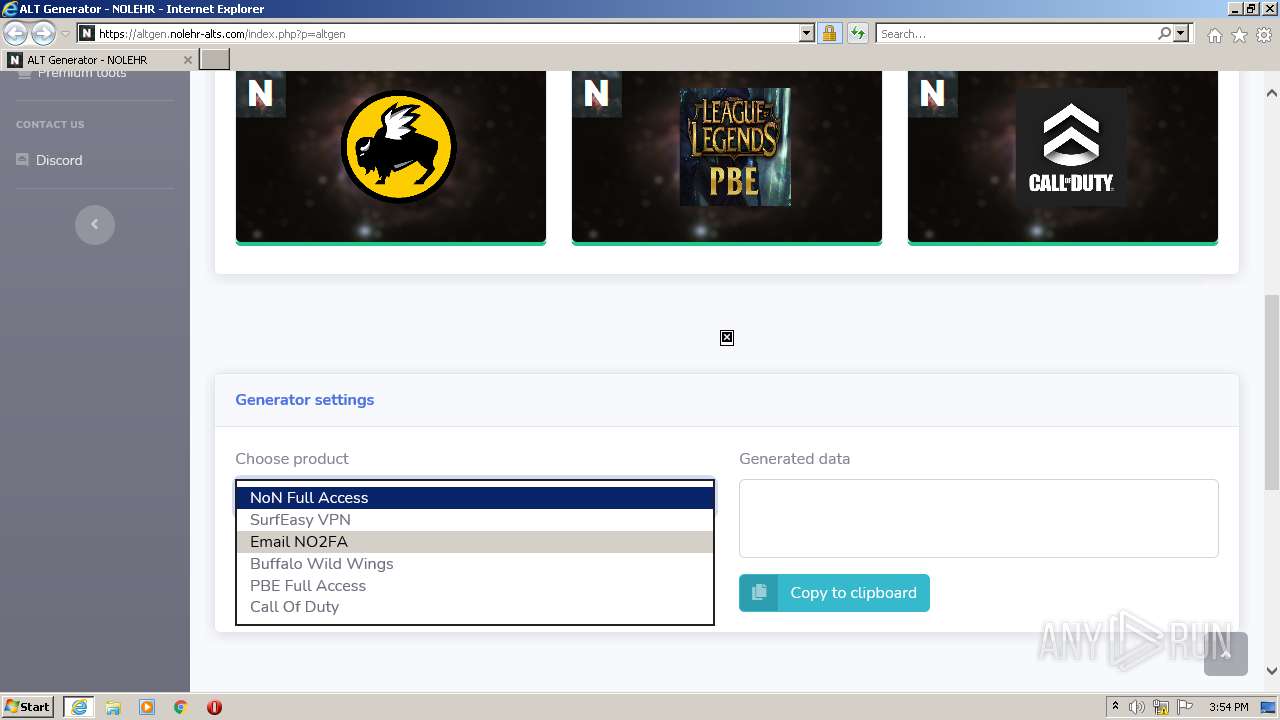Viewport: 1280px width, 720px height.
Task: Open Chrome taskbar icon
Action: 181,707
